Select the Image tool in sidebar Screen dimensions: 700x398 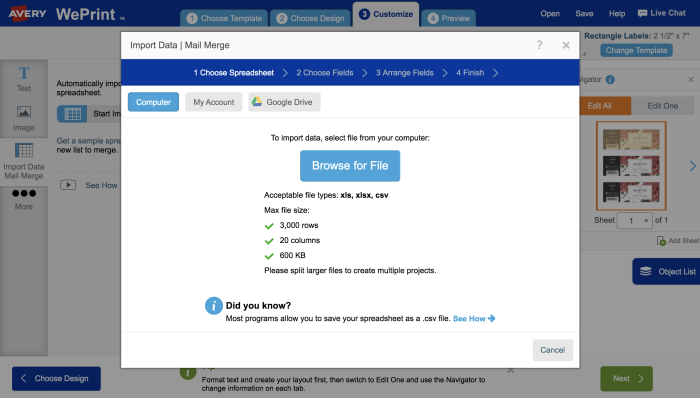24,118
